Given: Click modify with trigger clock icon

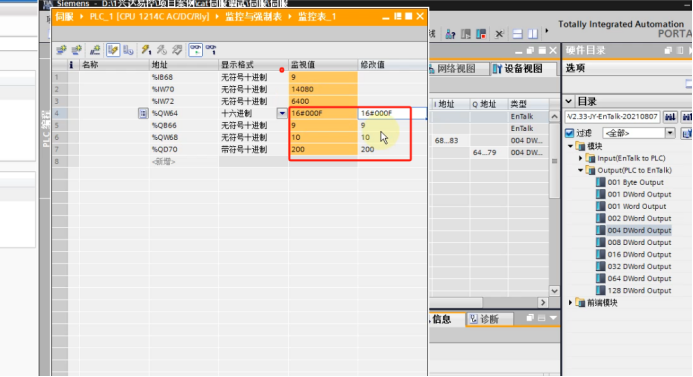Looking at the screenshot, I should click(161, 50).
